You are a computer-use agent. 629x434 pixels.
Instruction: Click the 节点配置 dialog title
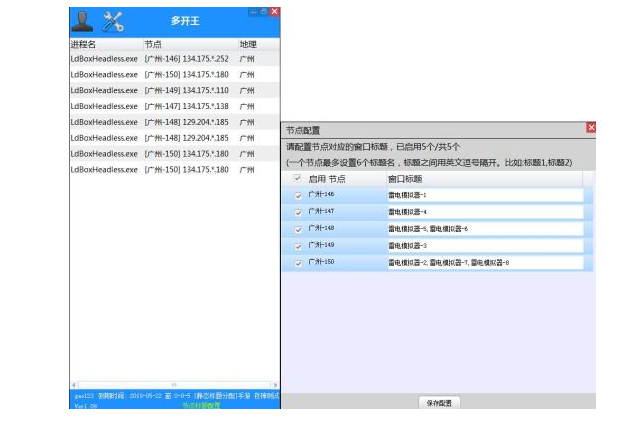click(303, 130)
